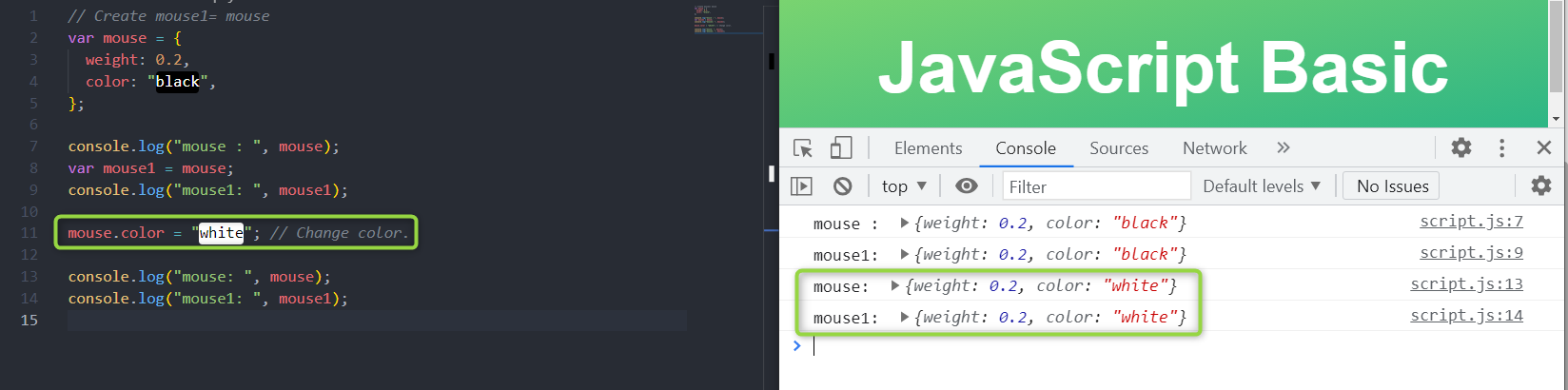Expand the mouse1 white object entry
Viewport: 1568px width, 390px height.
(905, 317)
